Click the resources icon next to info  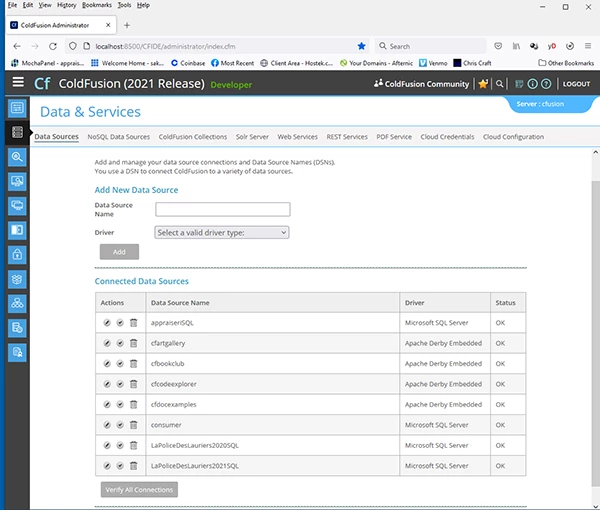(x=519, y=84)
